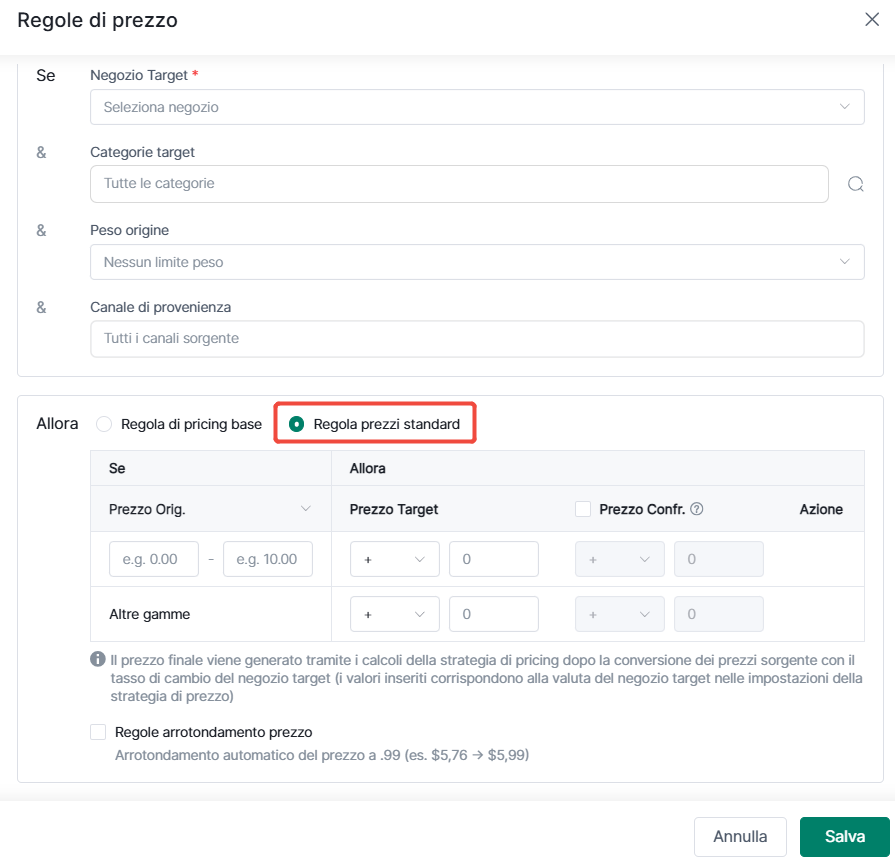Open the price range row target operator dropdown
The image size is (895, 862).
(x=395, y=559)
